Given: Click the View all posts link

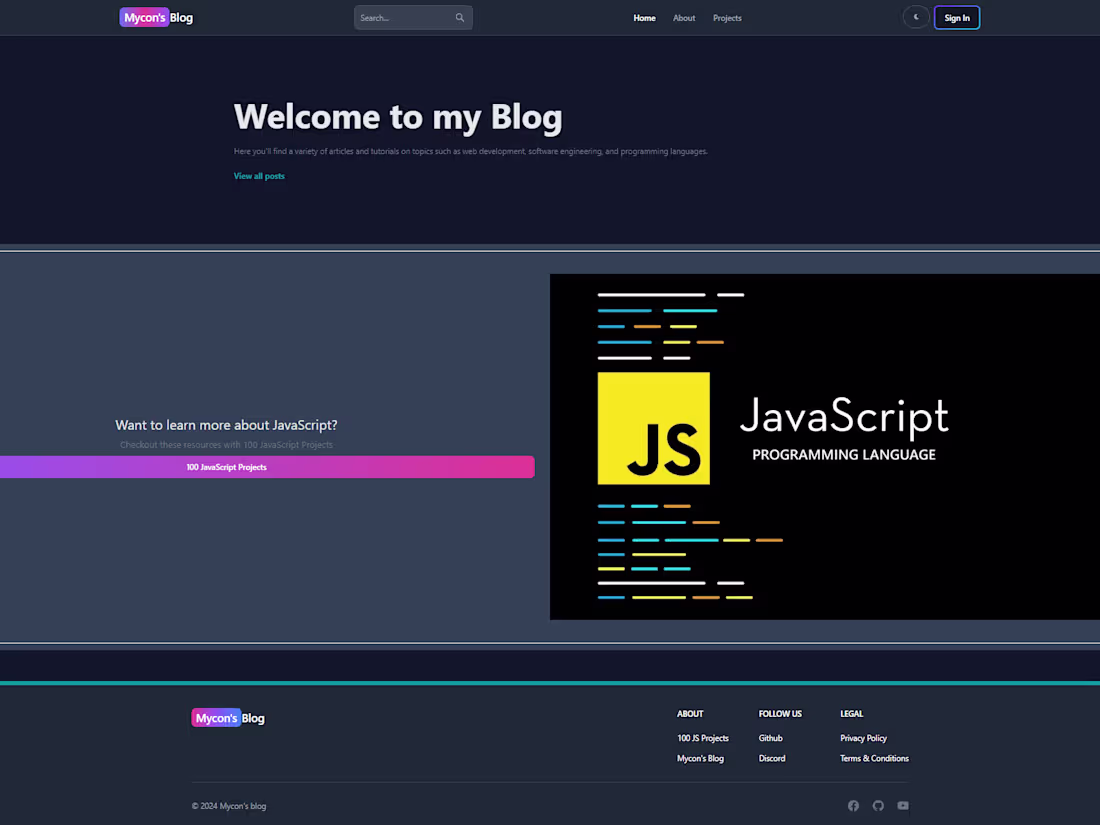Looking at the screenshot, I should (x=259, y=175).
